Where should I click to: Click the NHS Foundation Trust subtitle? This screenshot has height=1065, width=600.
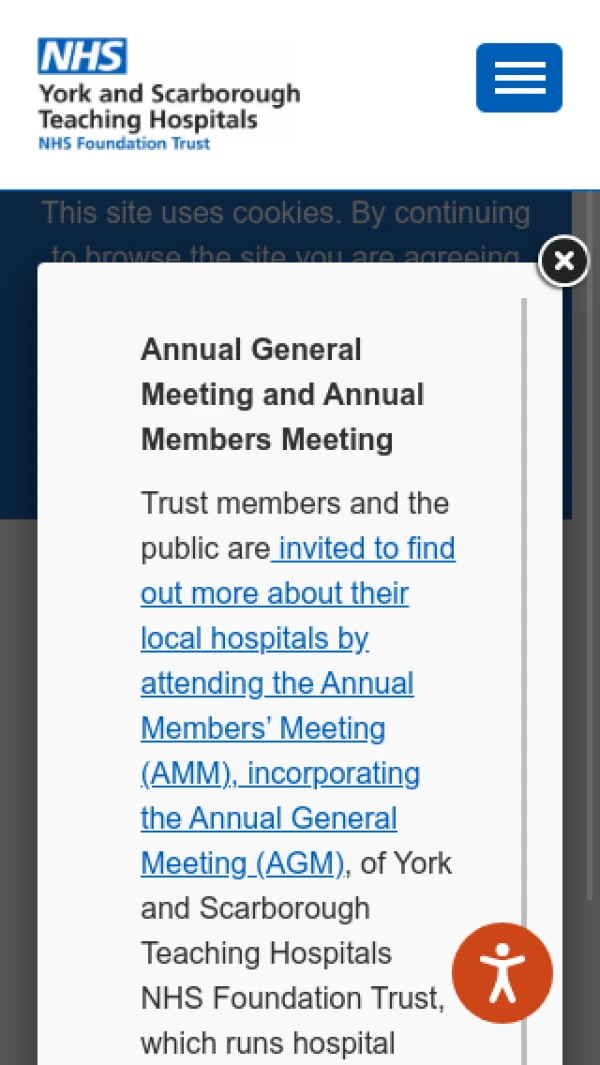point(124,144)
